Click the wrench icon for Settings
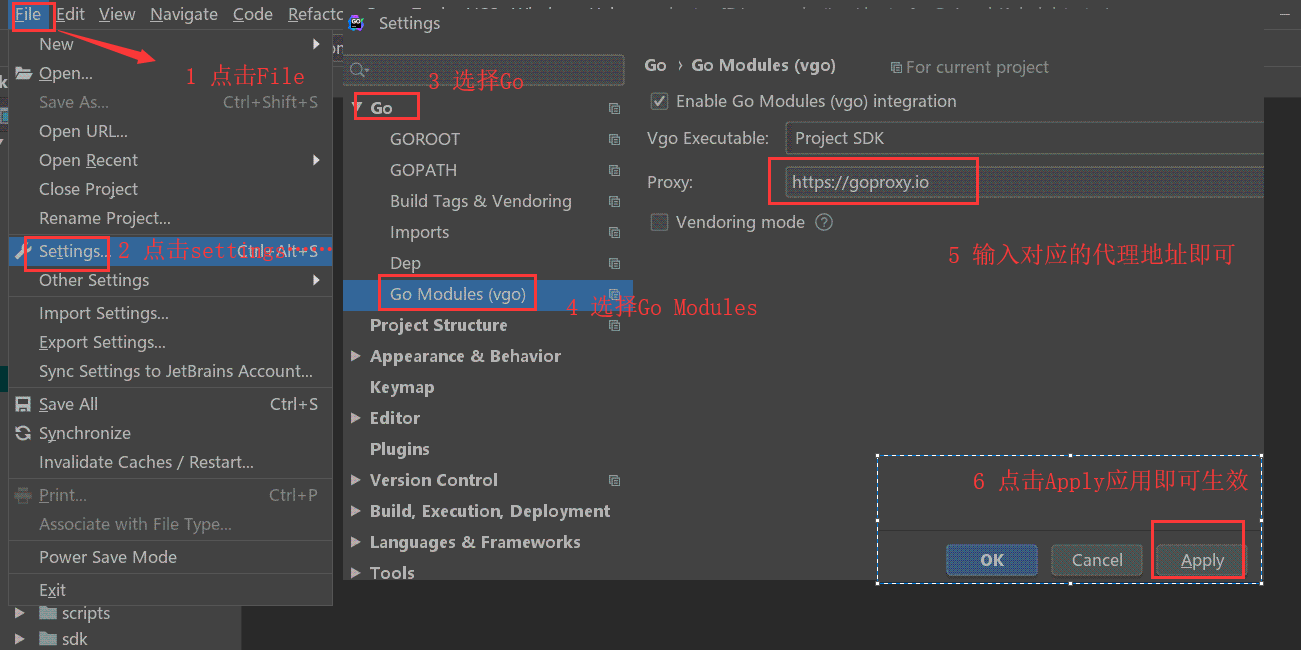1301x650 pixels. pyautogui.click(x=24, y=251)
